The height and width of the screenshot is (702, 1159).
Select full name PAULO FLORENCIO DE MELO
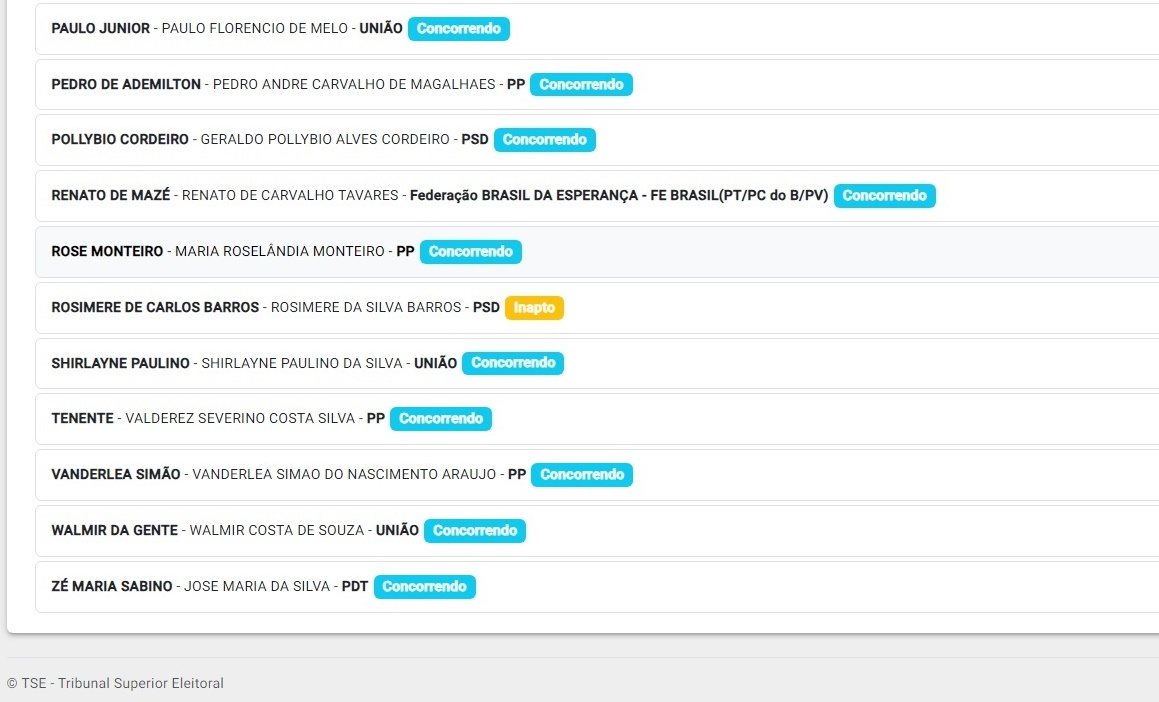tap(254, 29)
